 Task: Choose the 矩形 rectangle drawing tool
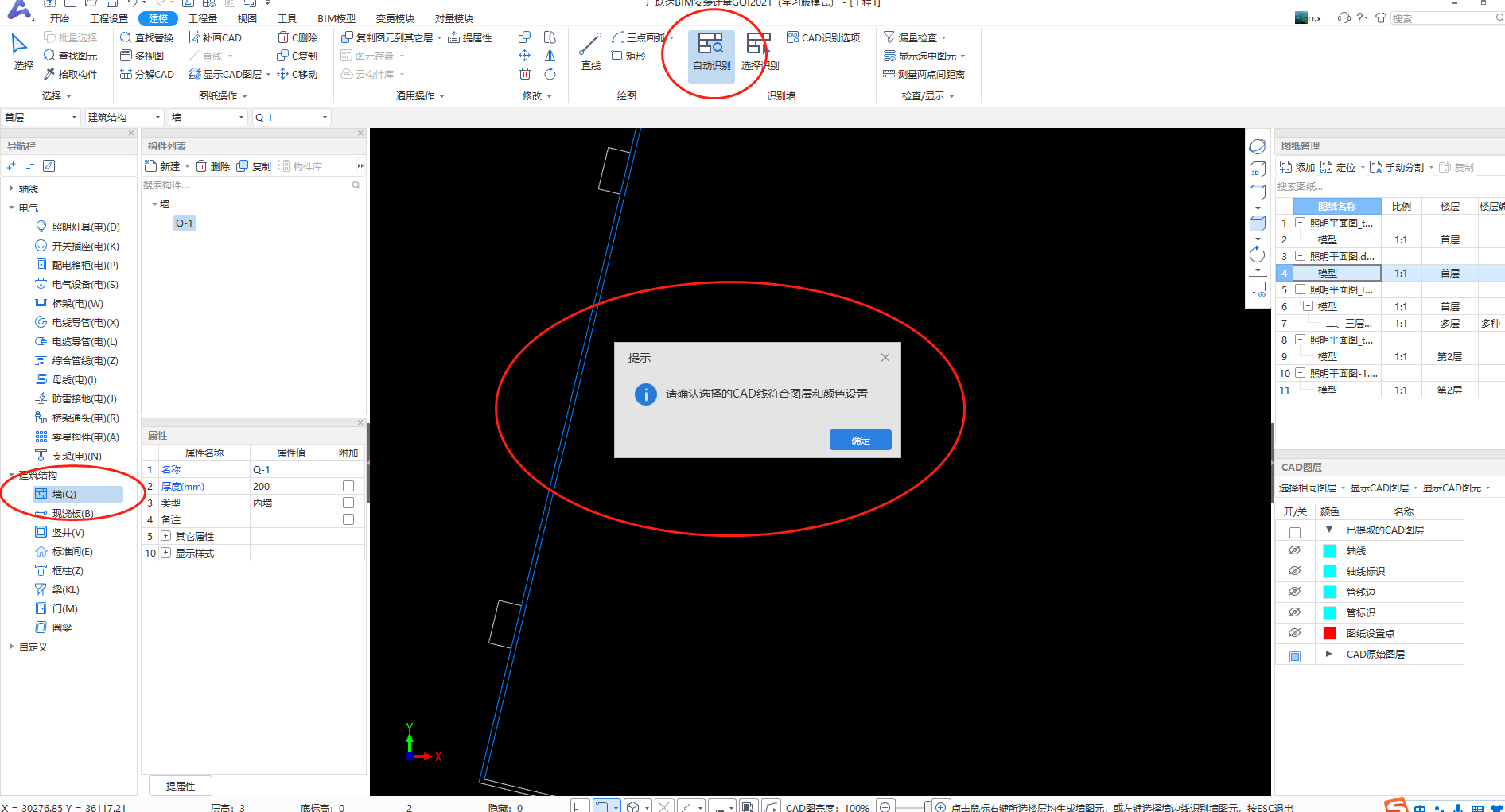[x=628, y=56]
